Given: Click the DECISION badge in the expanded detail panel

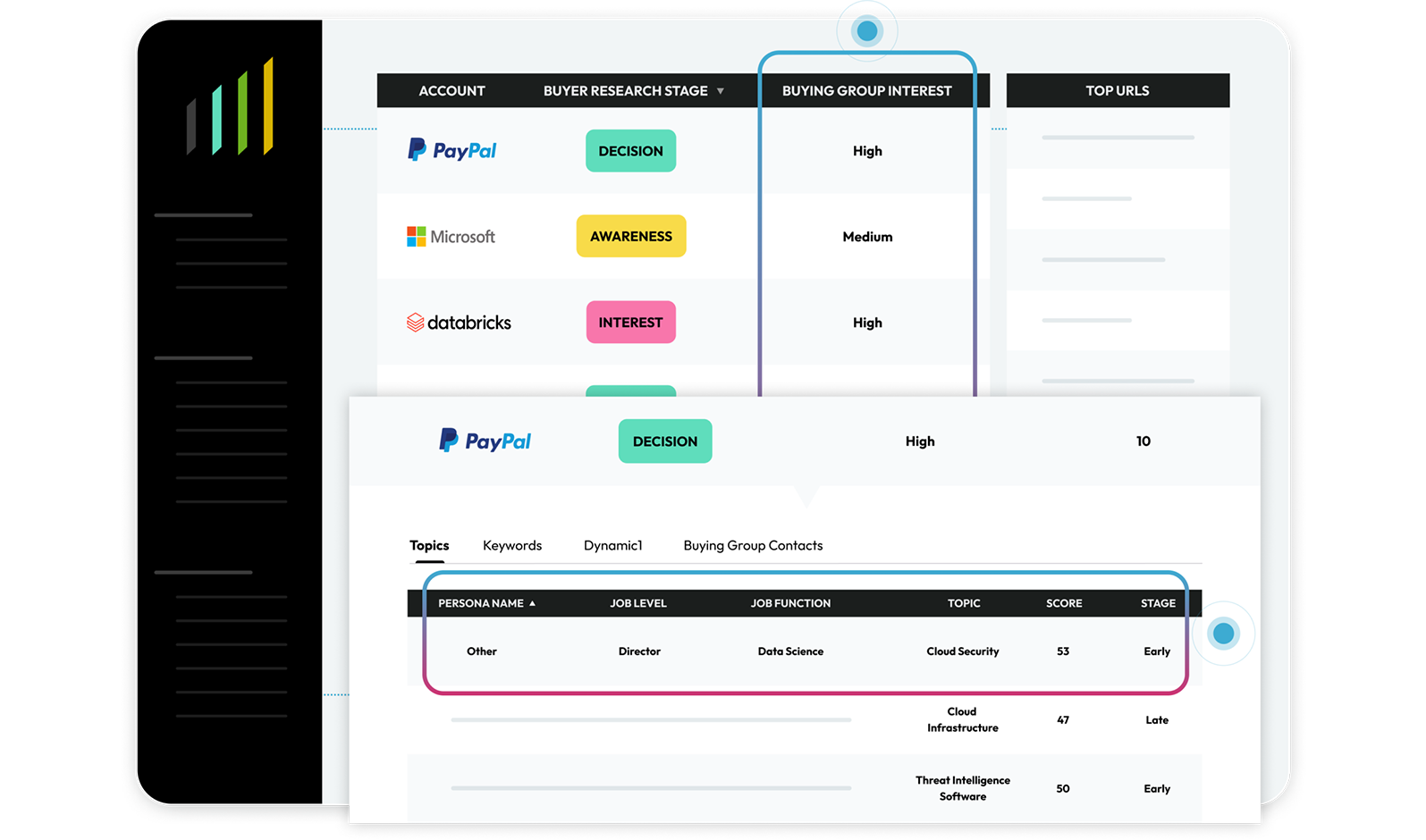Looking at the screenshot, I should point(665,441).
